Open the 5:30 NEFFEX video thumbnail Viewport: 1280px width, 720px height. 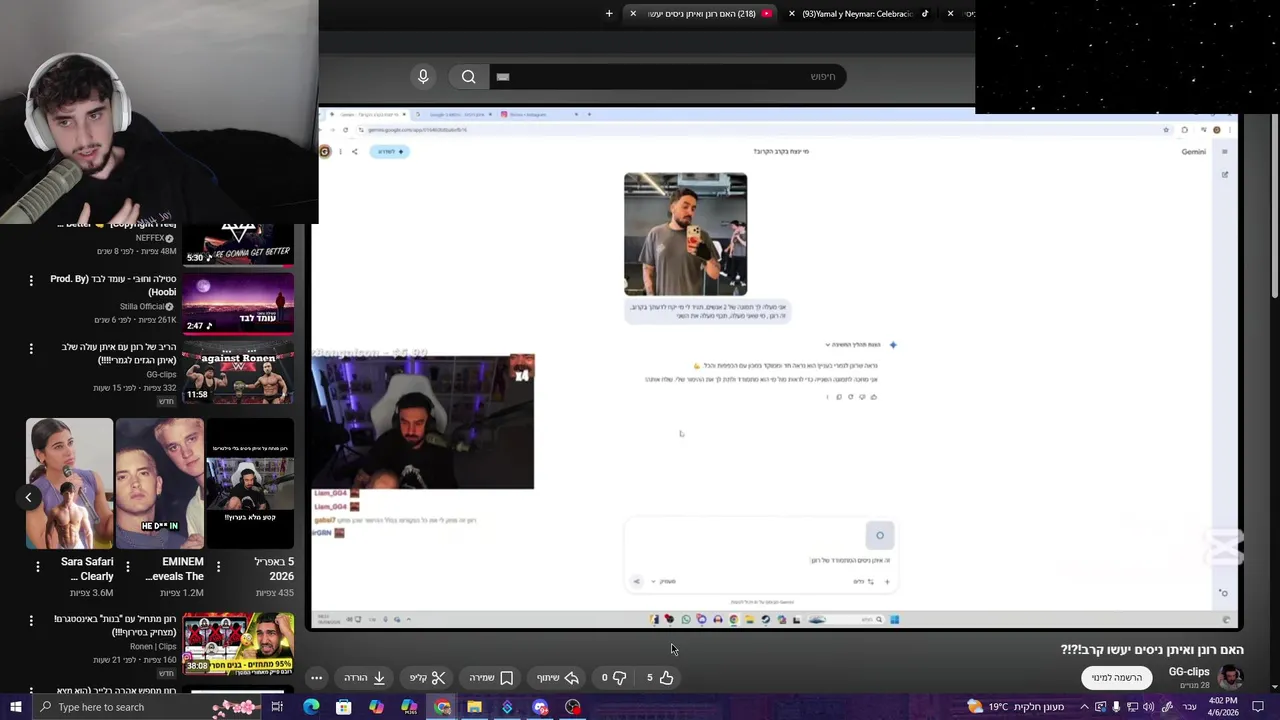click(238, 245)
